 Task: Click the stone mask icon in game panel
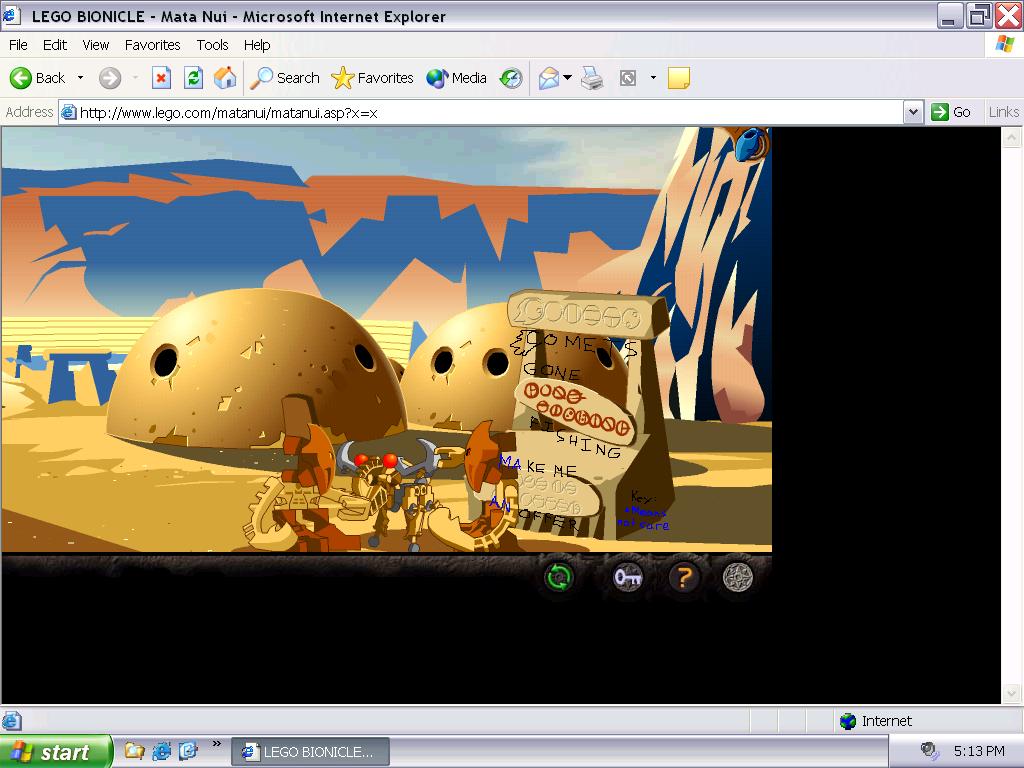(738, 577)
